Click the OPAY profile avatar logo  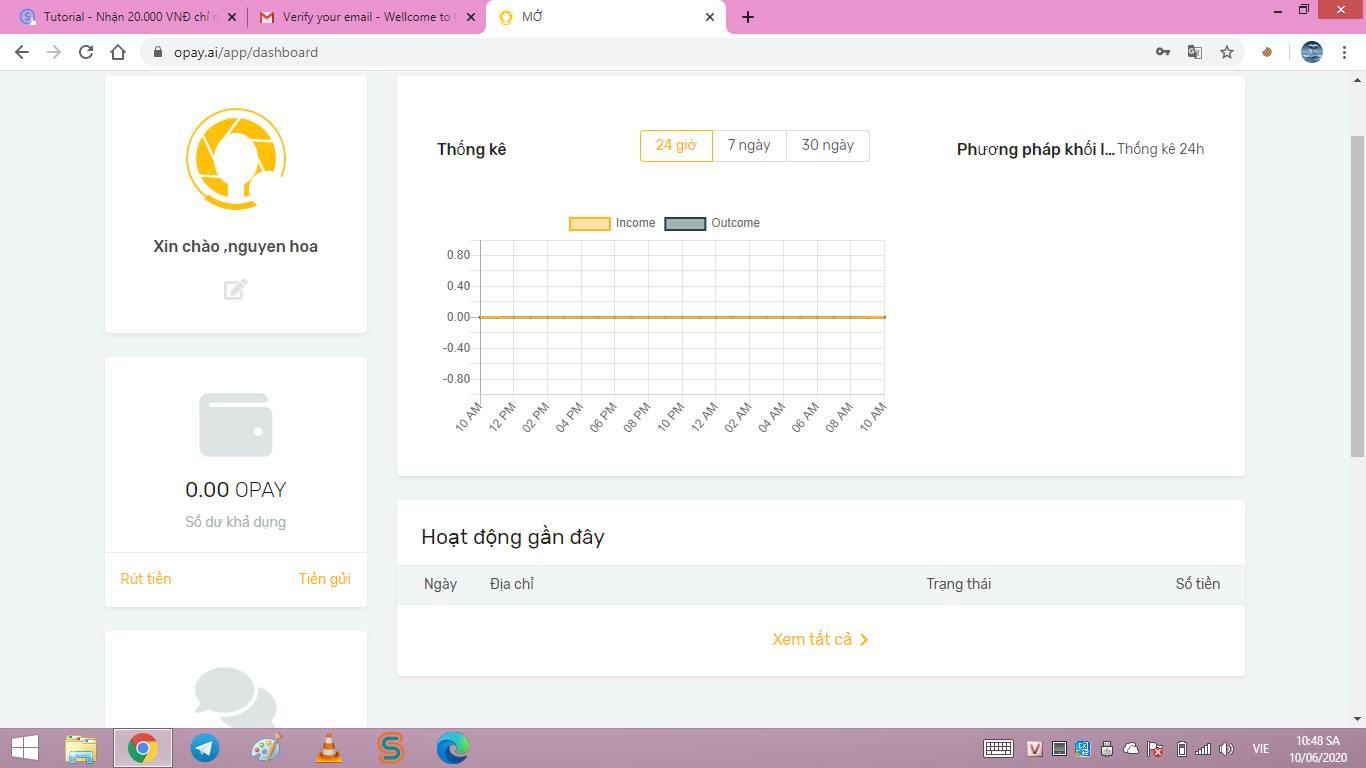click(x=236, y=159)
